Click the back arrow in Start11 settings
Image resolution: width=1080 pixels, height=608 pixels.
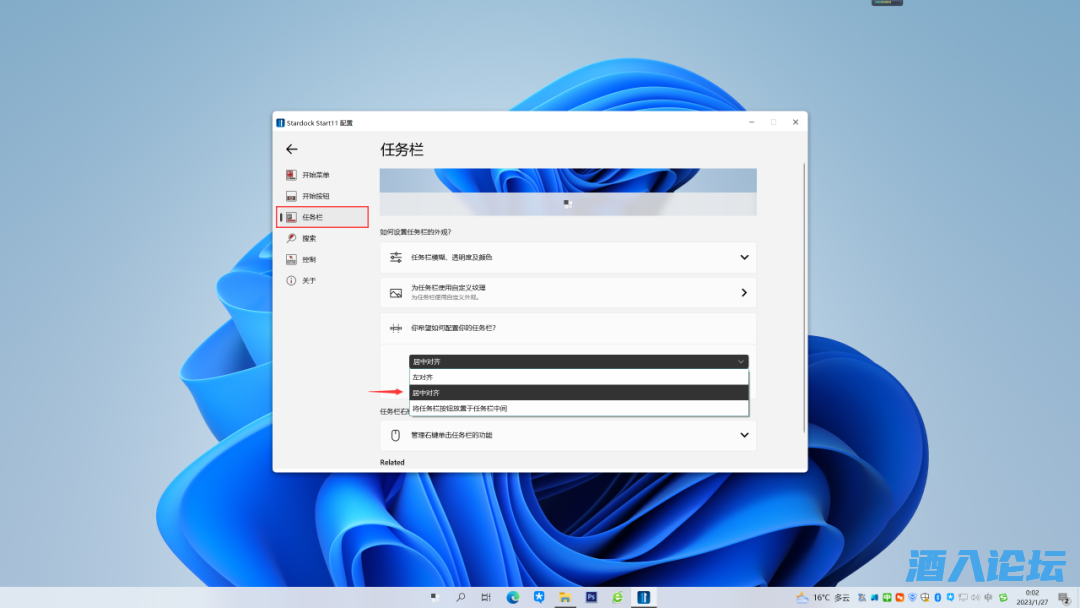(x=292, y=149)
